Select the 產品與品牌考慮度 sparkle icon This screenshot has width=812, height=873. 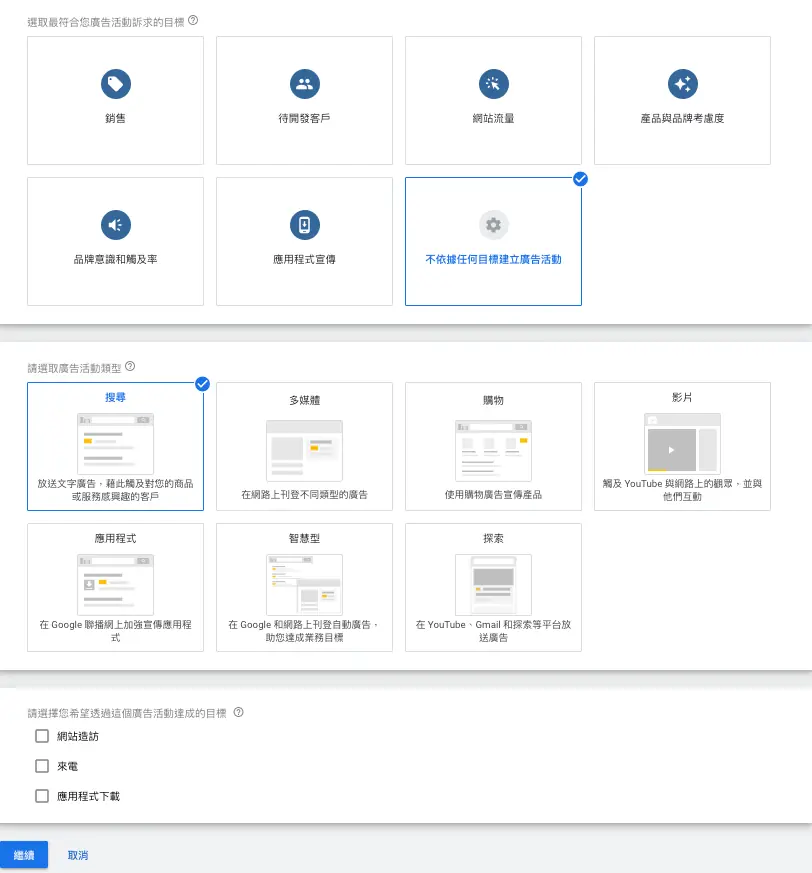pos(683,84)
